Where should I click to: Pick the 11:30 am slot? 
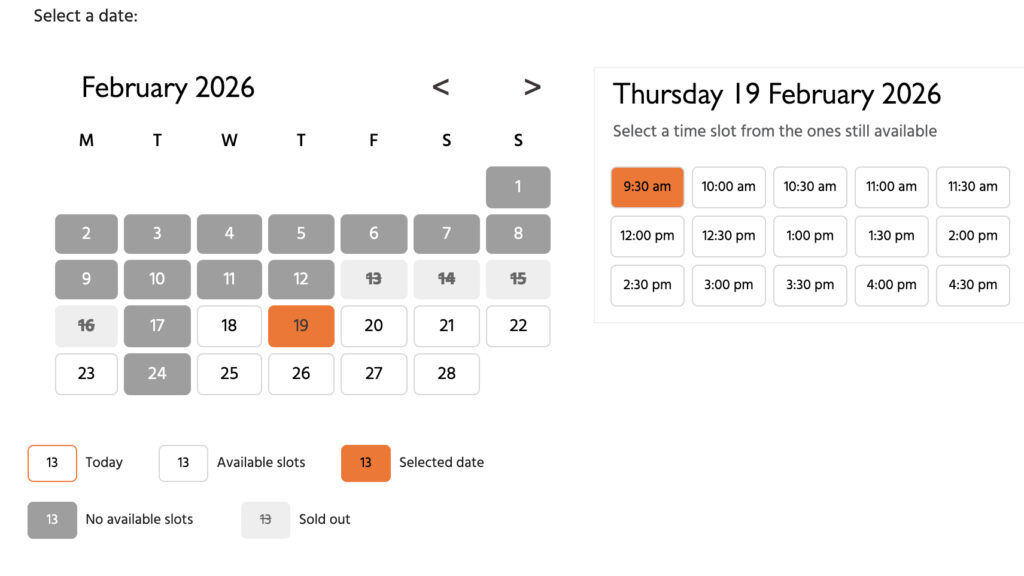[973, 187]
